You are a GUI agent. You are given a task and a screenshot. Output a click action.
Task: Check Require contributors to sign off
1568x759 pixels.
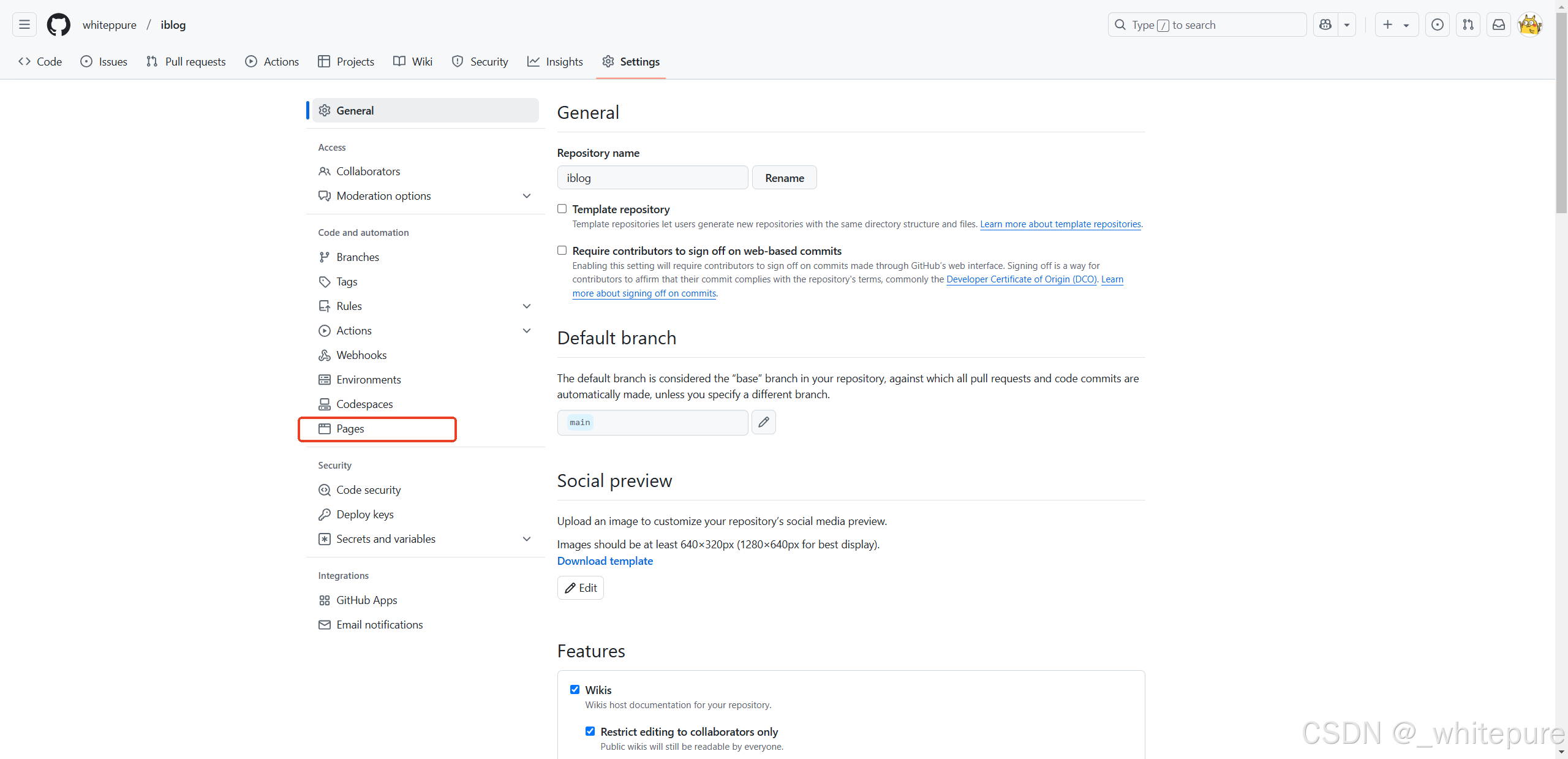coord(562,251)
